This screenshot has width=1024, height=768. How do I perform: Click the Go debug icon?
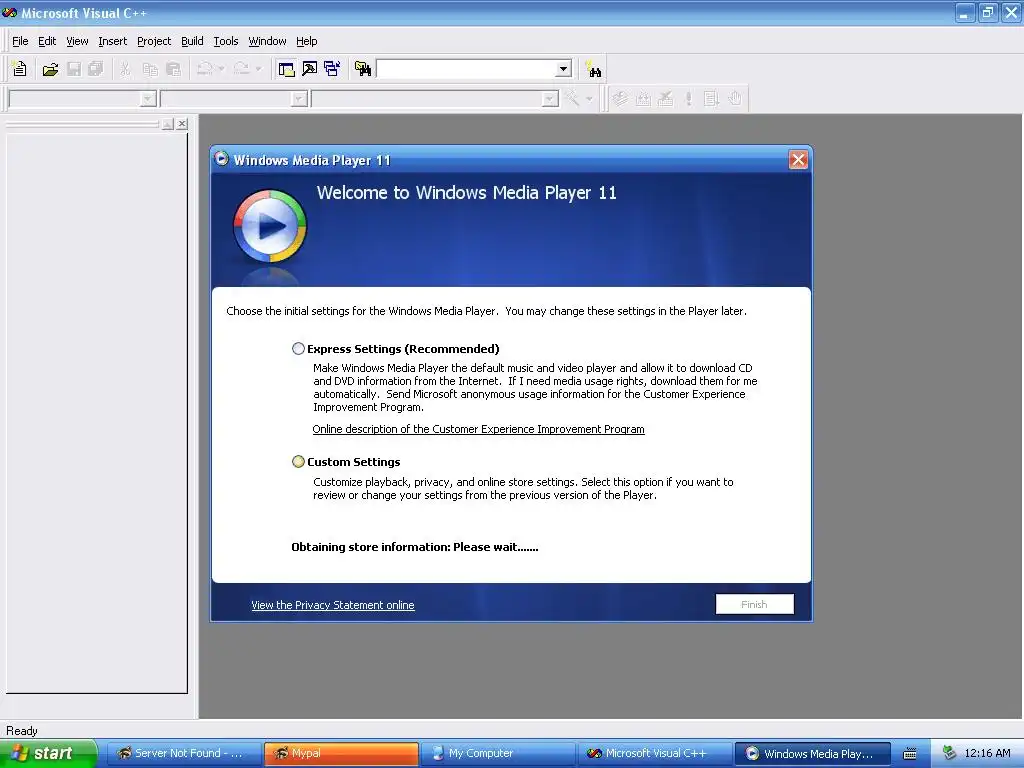711,99
